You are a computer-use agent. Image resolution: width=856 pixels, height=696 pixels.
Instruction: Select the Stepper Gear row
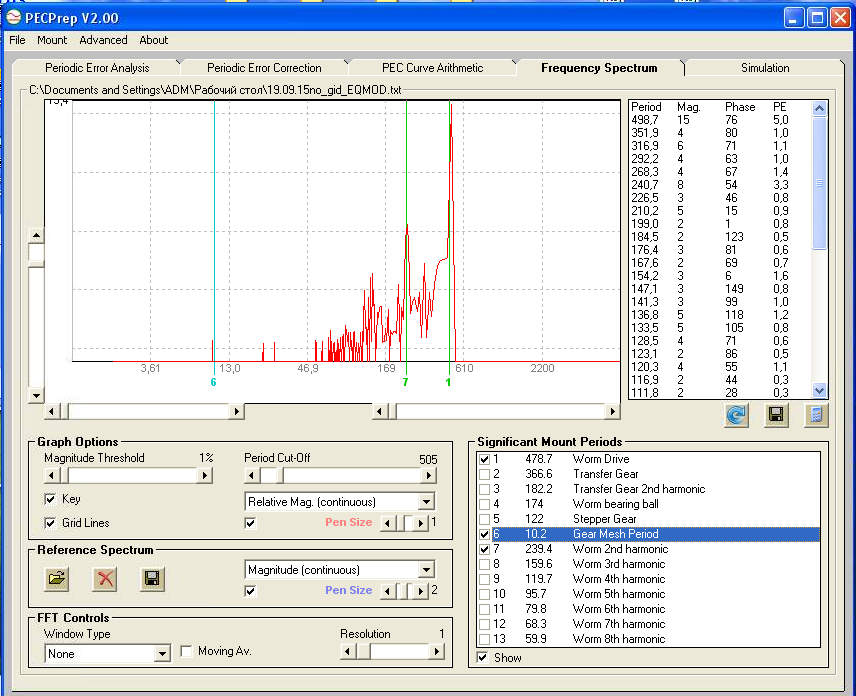649,519
